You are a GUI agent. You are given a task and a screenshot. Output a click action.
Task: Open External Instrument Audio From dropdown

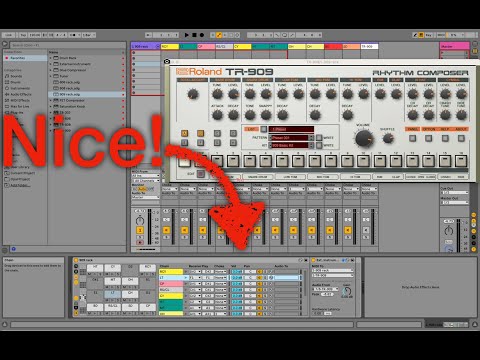coord(325,289)
